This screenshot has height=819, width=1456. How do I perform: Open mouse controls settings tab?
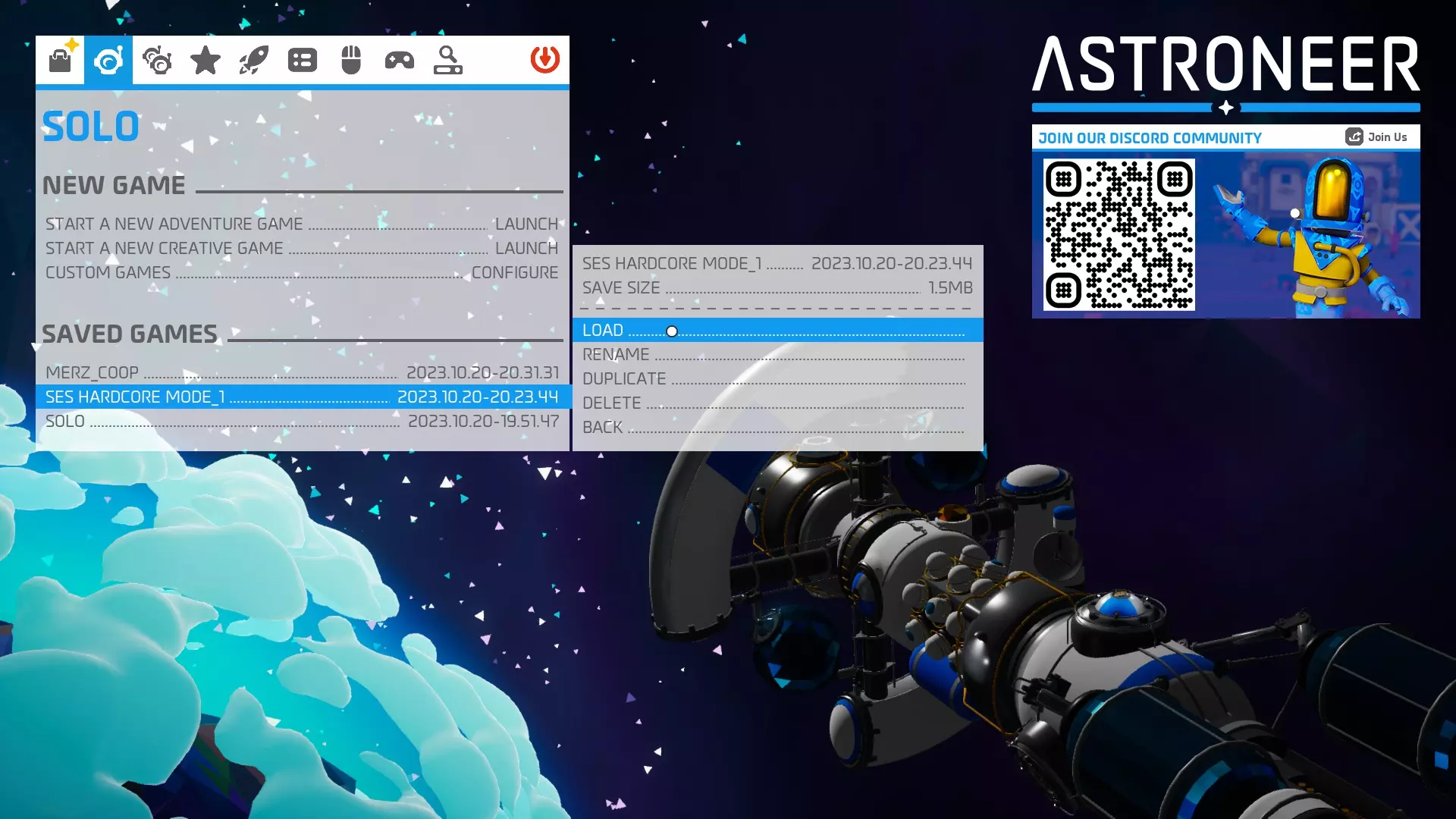(351, 60)
